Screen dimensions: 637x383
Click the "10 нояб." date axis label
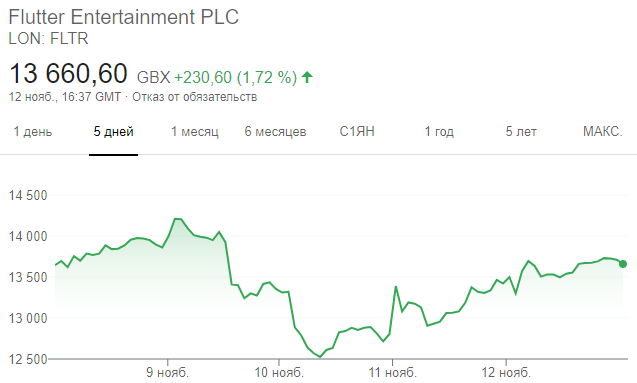tap(279, 372)
